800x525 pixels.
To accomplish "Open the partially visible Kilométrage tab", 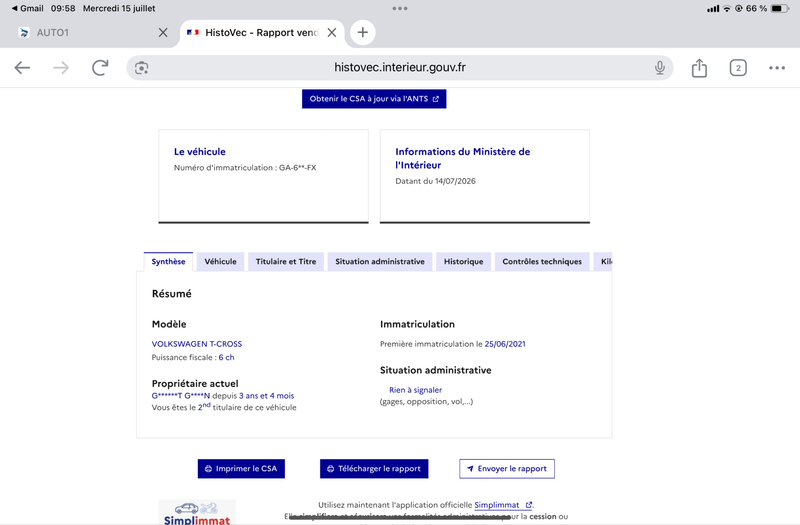I will (x=603, y=261).
